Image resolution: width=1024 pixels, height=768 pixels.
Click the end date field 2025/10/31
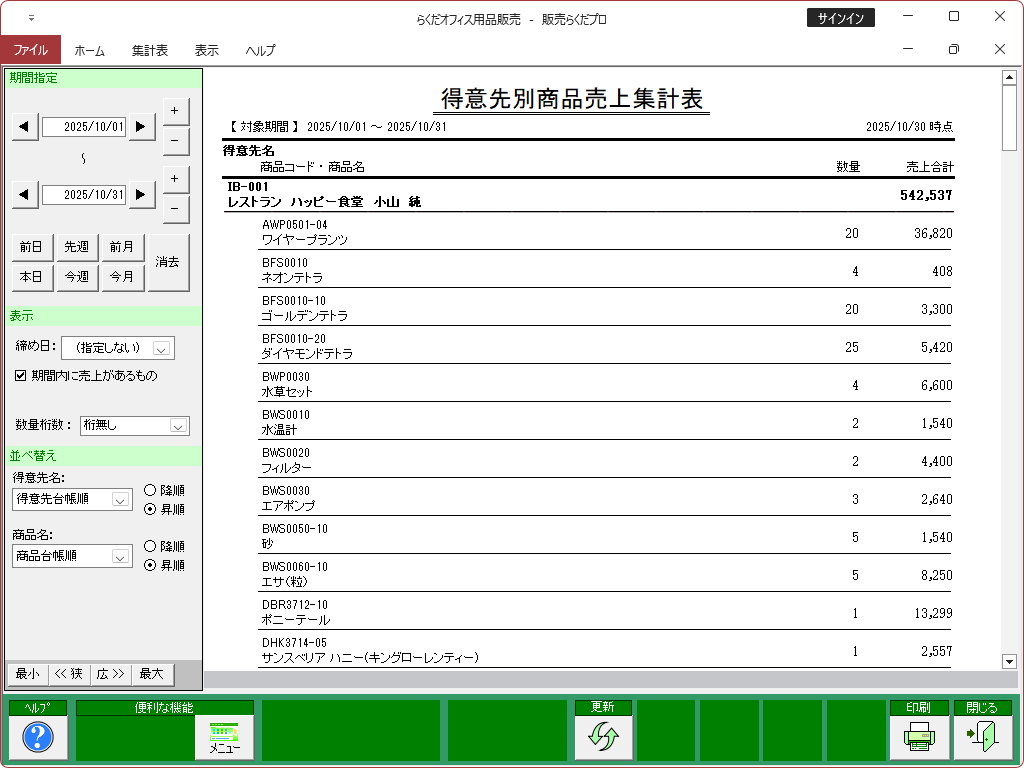pyautogui.click(x=84, y=195)
